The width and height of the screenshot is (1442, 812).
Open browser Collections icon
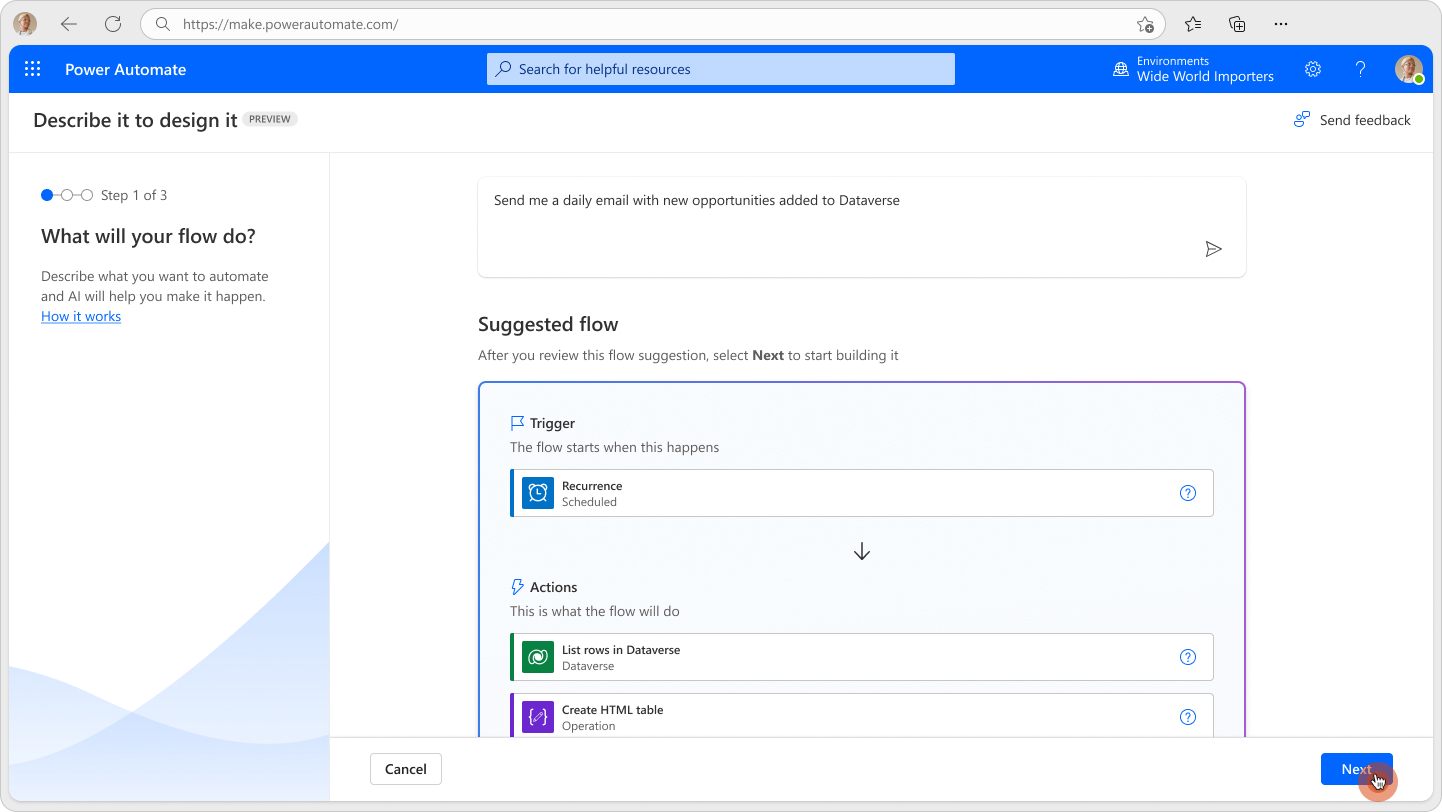pyautogui.click(x=1237, y=24)
